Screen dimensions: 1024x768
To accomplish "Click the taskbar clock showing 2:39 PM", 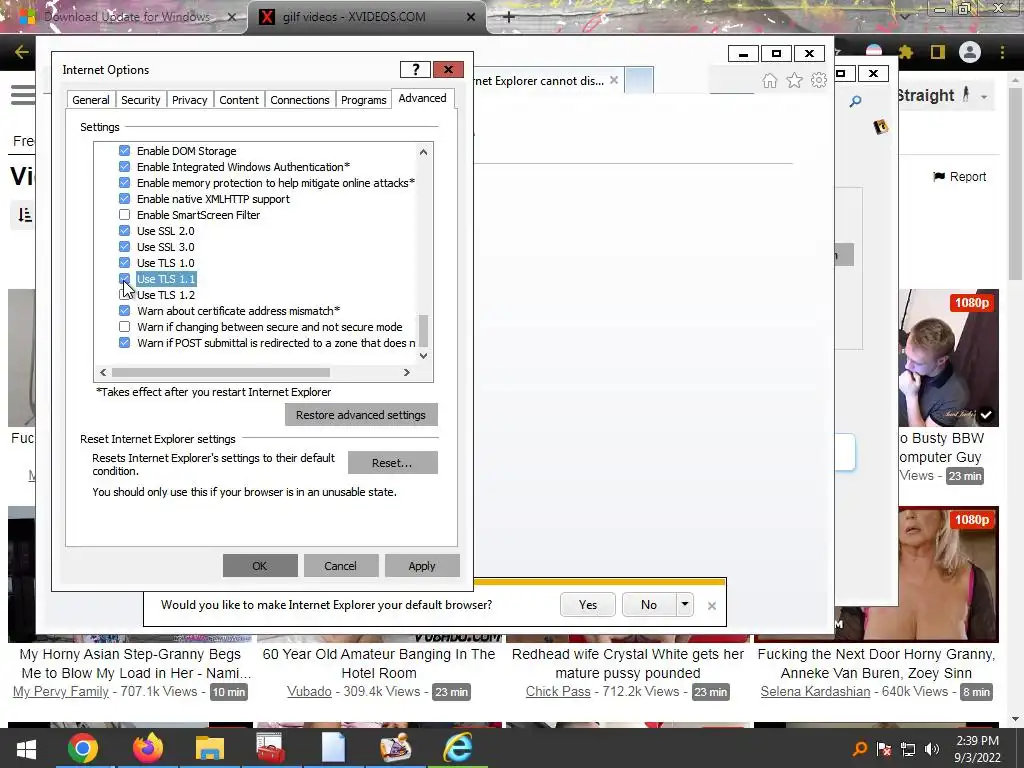I will click(978, 748).
